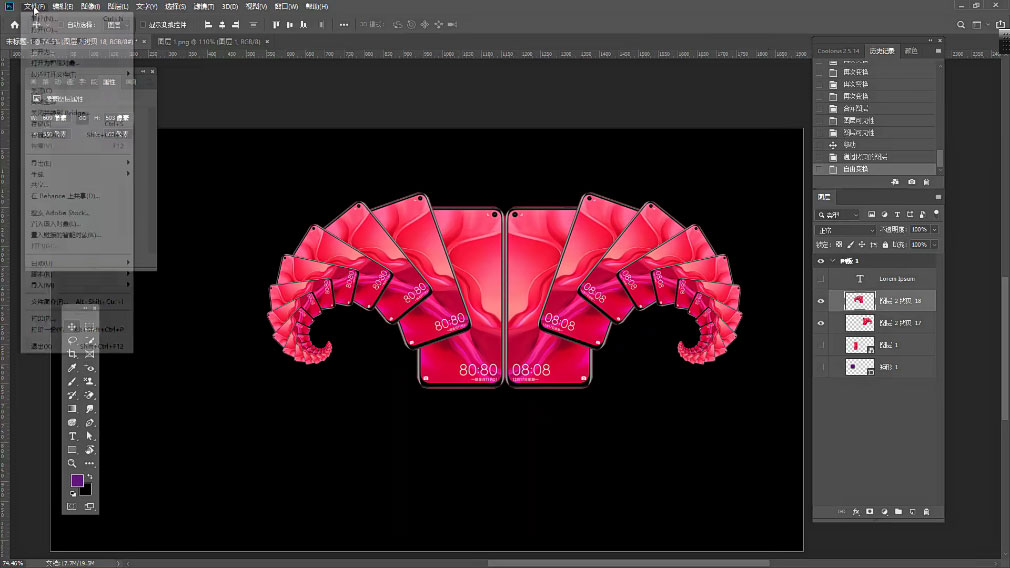Open the auto-select 图层 dropdown

click(x=115, y=25)
